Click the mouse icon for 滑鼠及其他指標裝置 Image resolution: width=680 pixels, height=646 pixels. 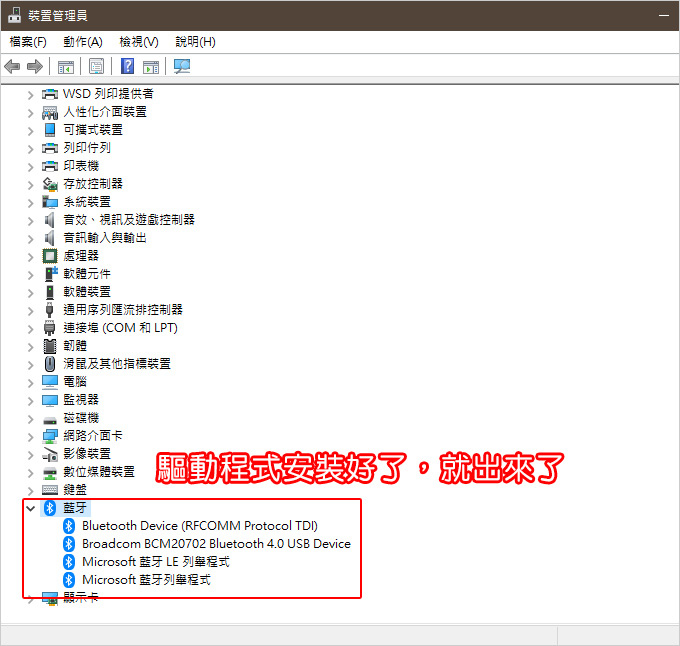(50, 364)
